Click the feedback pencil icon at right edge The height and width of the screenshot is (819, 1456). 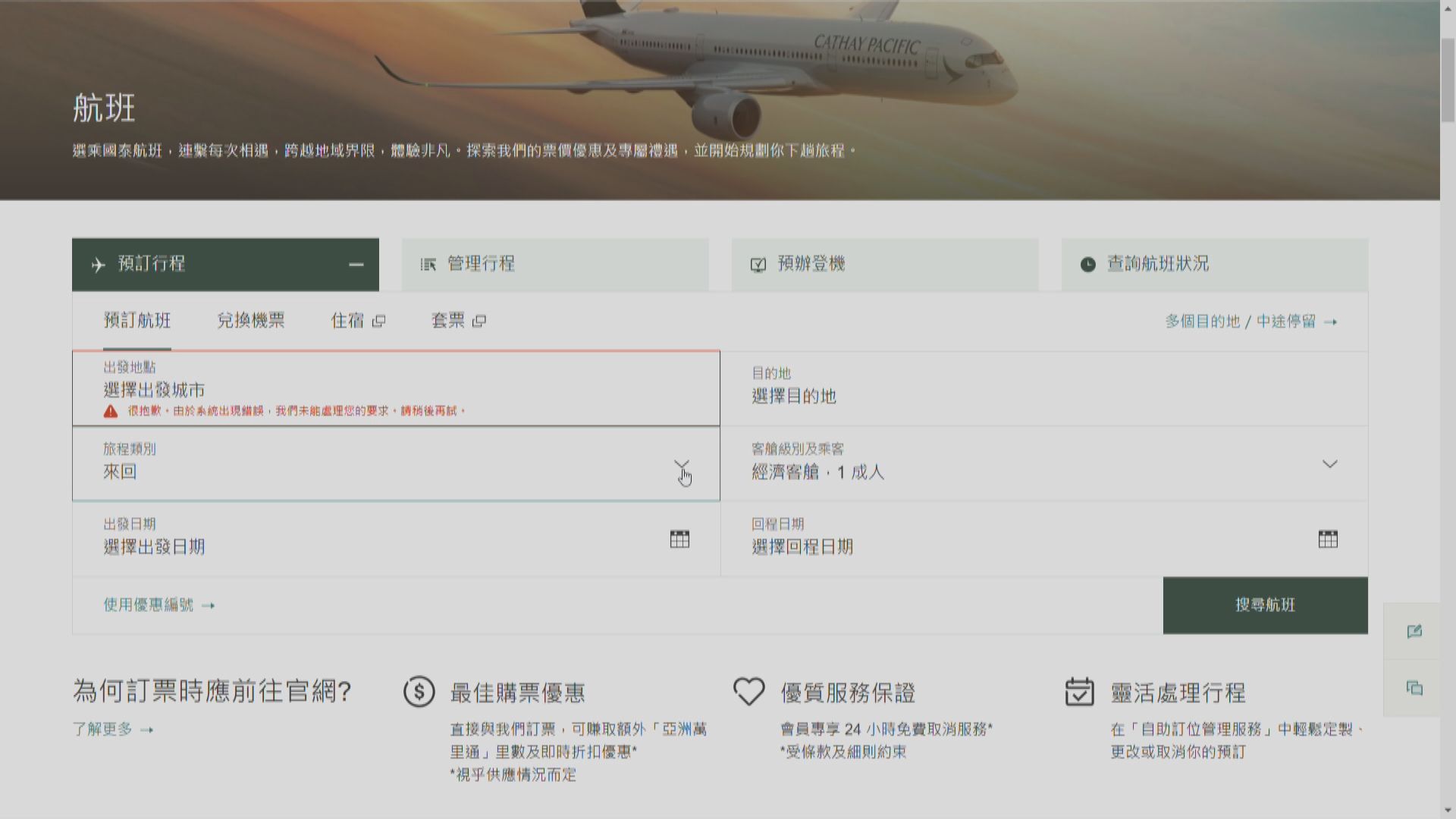coord(1414,632)
